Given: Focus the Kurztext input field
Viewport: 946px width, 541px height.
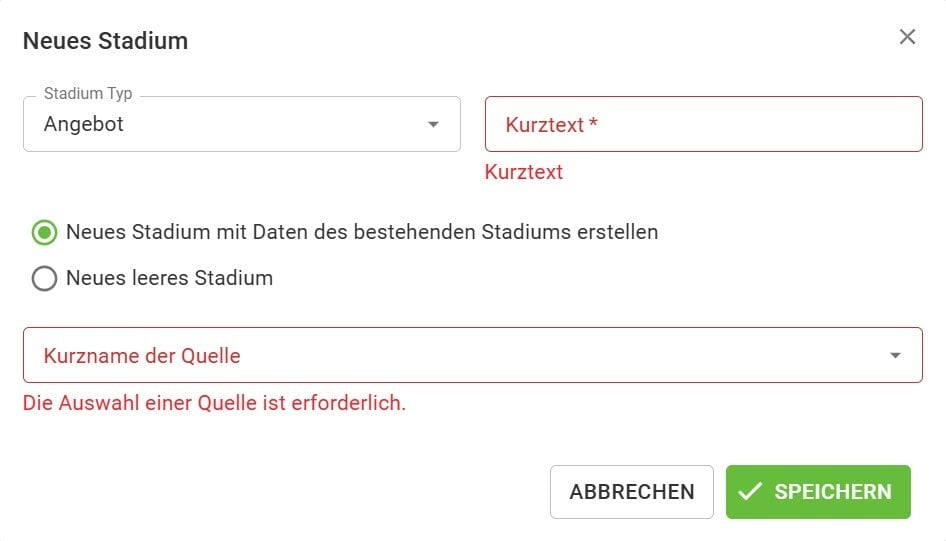Looking at the screenshot, I should tap(703, 125).
